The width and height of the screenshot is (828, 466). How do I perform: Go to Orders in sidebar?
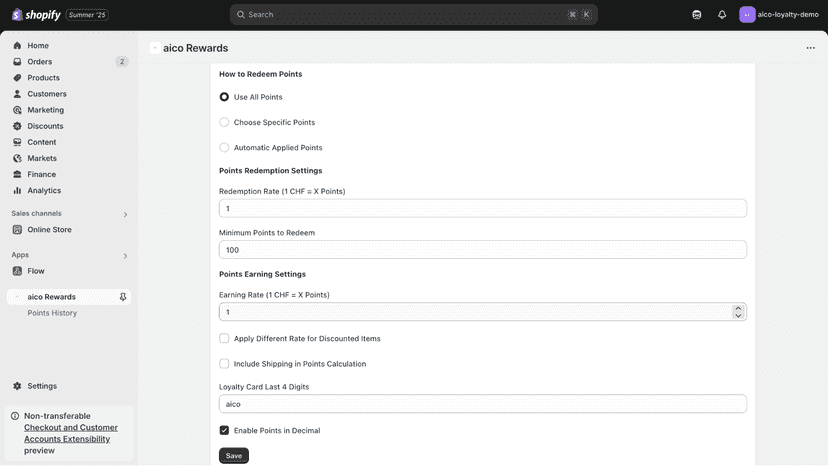pos(40,62)
